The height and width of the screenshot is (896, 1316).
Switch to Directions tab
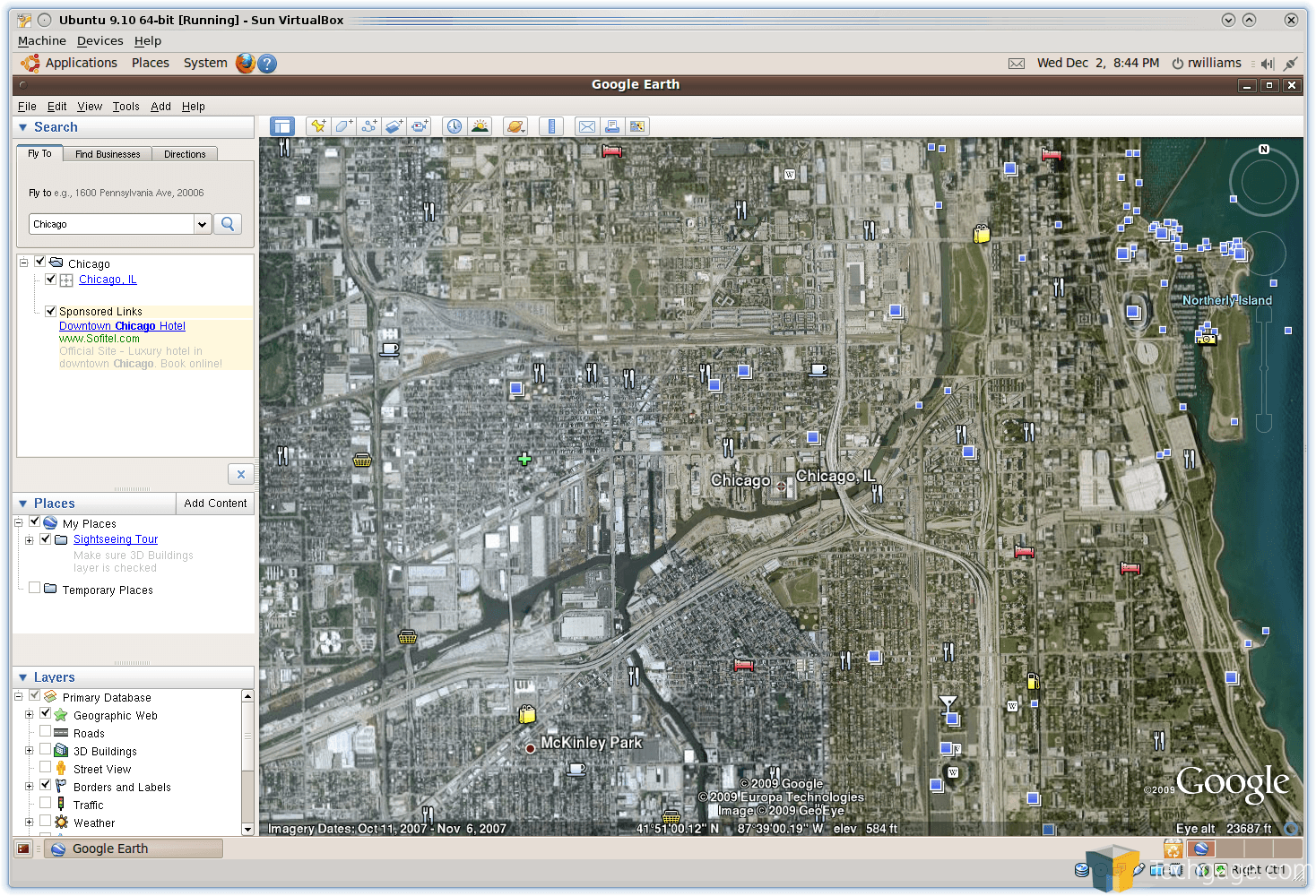[x=185, y=154]
